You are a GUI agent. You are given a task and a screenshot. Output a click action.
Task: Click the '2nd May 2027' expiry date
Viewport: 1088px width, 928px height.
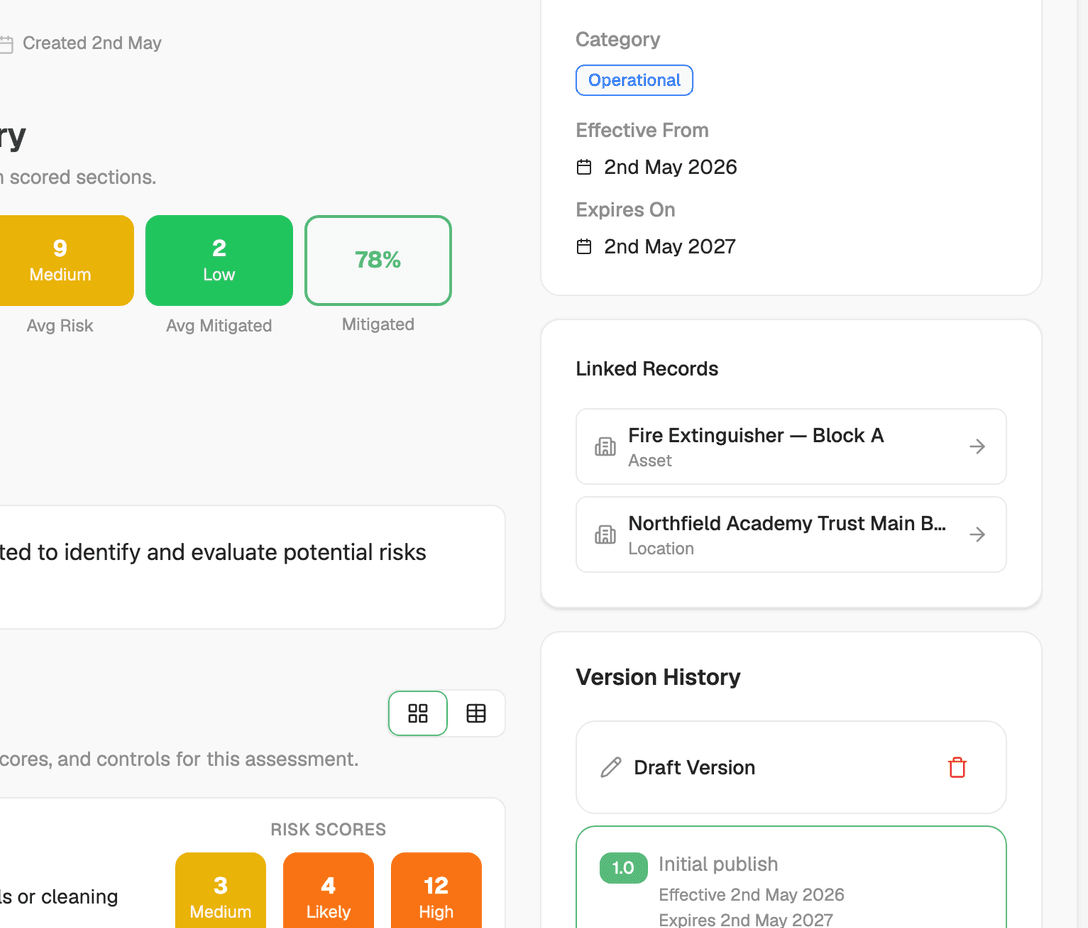(670, 246)
